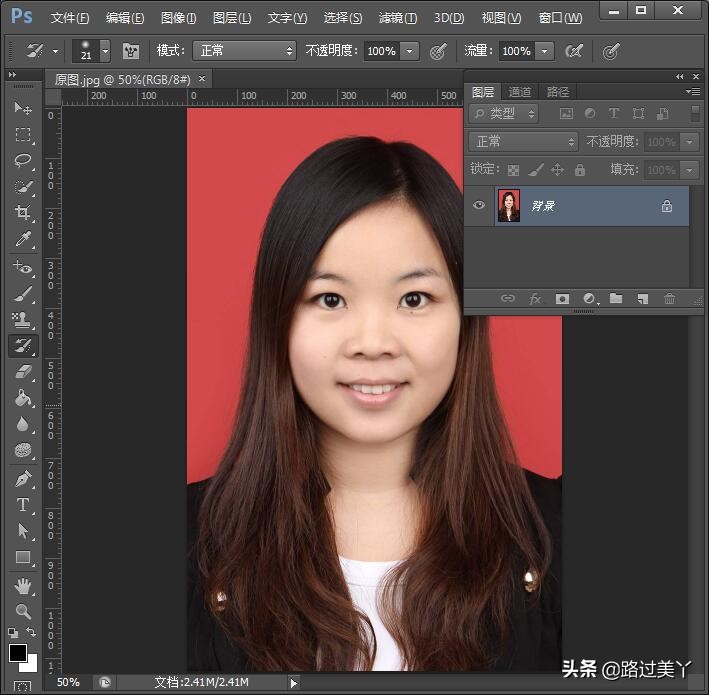Pick the Eyedropper tool
Image resolution: width=709 pixels, height=695 pixels.
pos(23,240)
